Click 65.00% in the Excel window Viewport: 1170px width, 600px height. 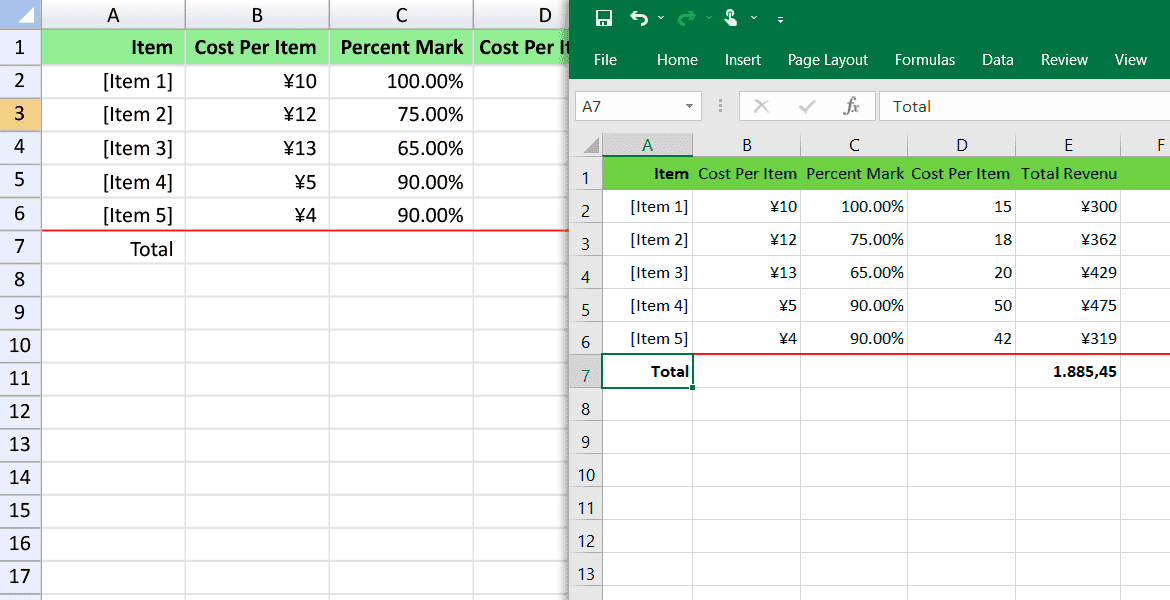(854, 272)
